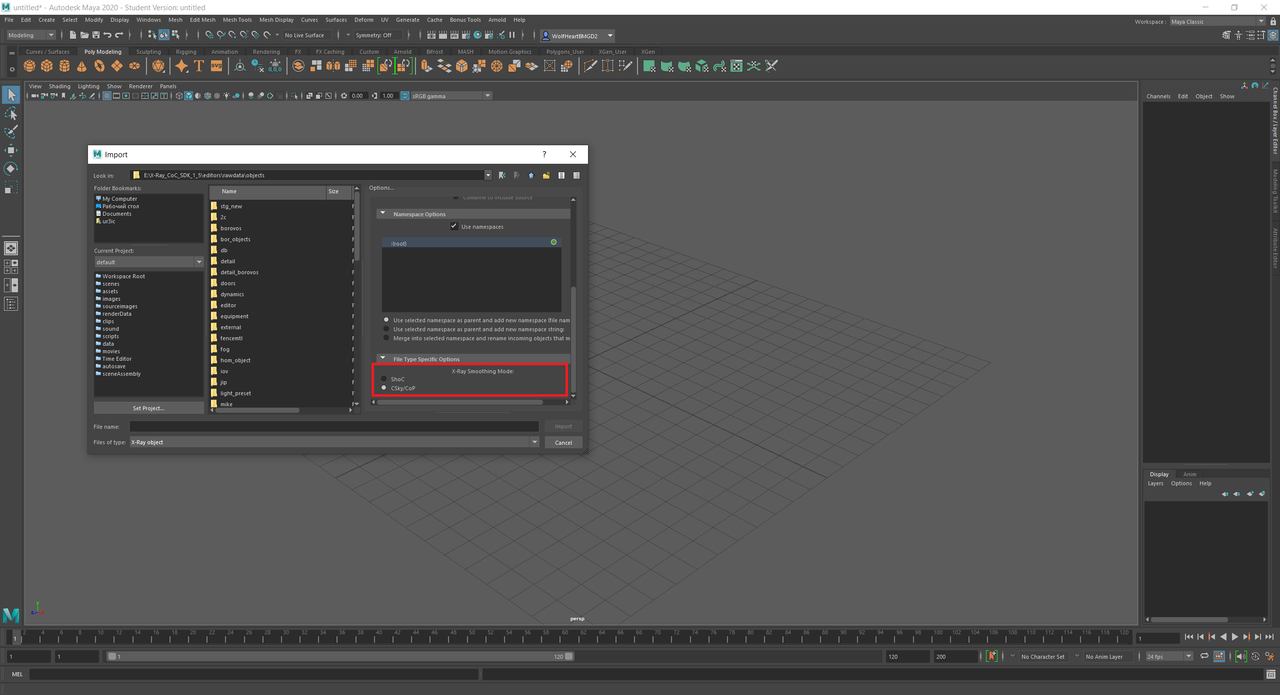Click the Redo arrow in status line
This screenshot has height=695, width=1280.
point(121,35)
